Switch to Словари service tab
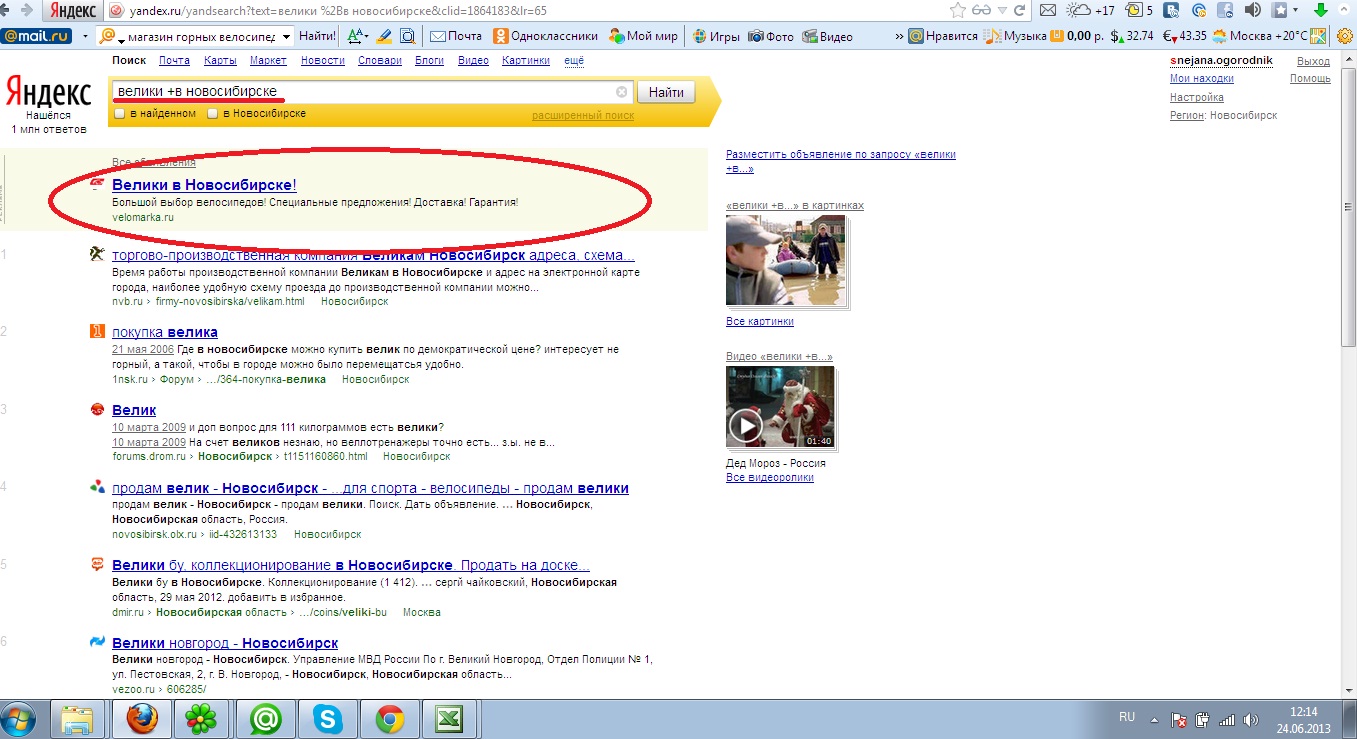This screenshot has width=1357, height=739. click(x=380, y=61)
